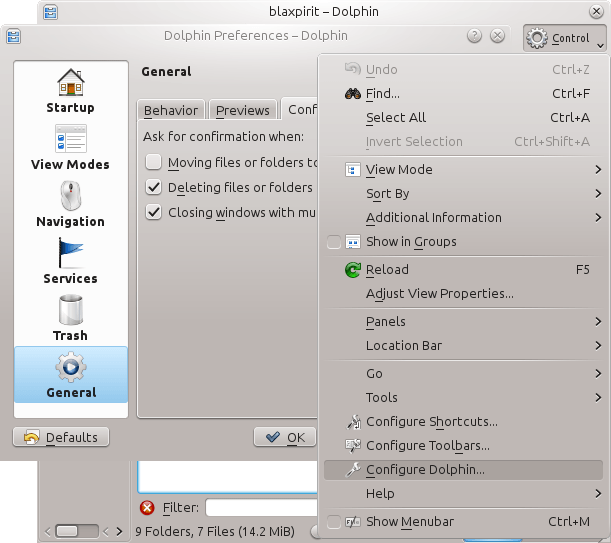
Task: Click the Configure Toolbars icon
Action: [353, 446]
